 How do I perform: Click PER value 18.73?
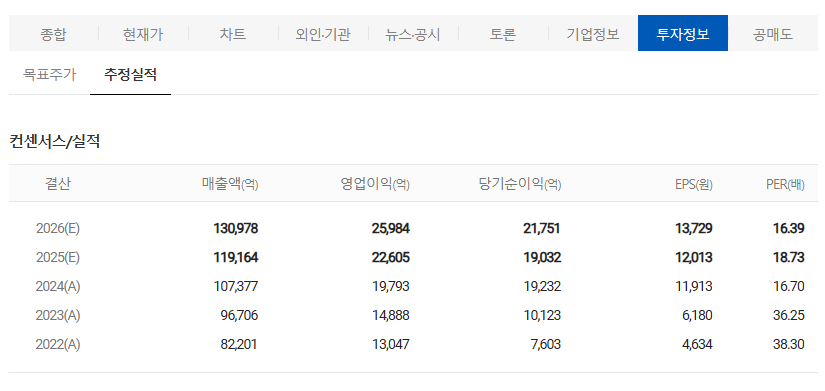coord(789,257)
